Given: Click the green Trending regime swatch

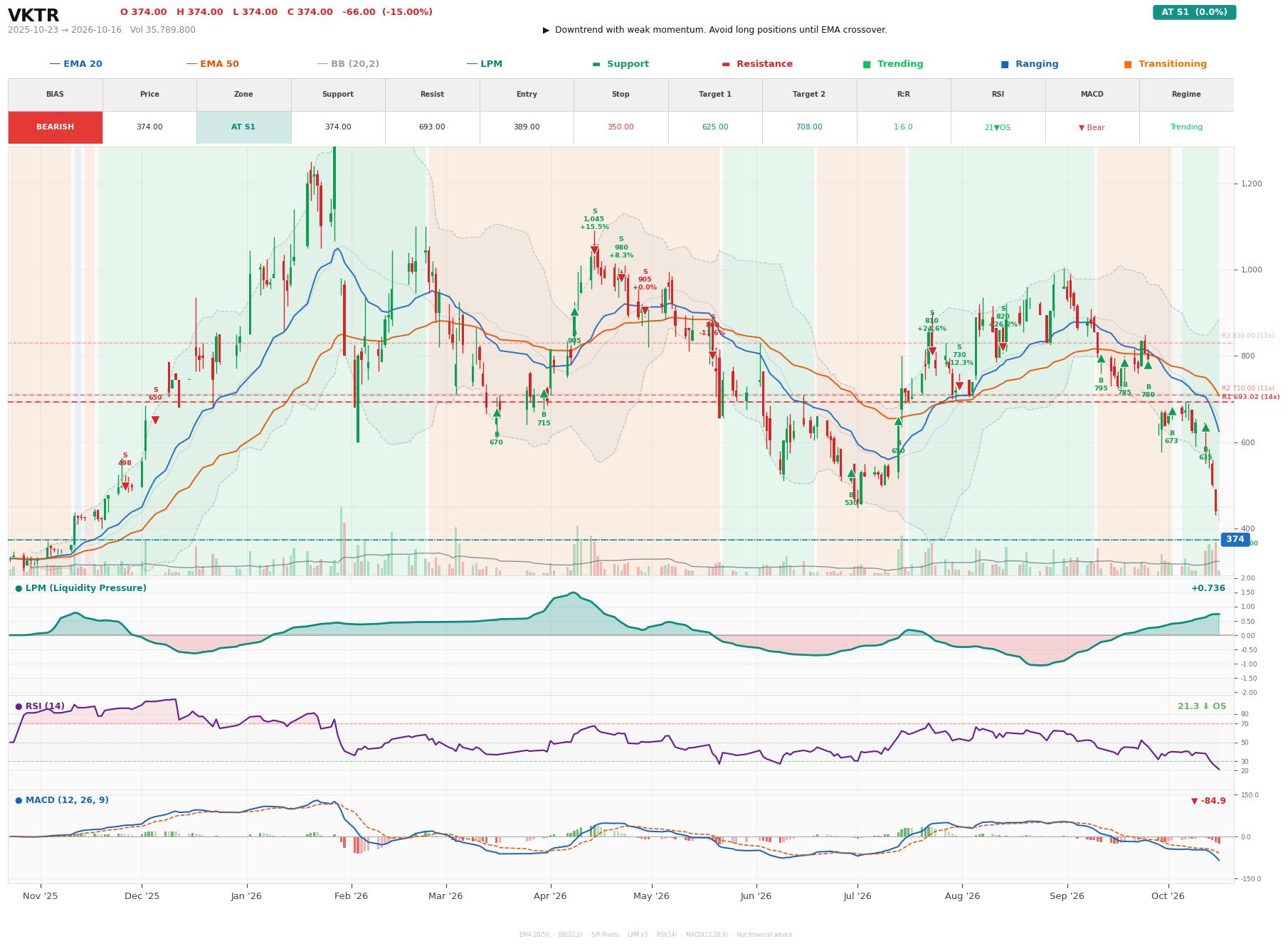Looking at the screenshot, I should (867, 64).
